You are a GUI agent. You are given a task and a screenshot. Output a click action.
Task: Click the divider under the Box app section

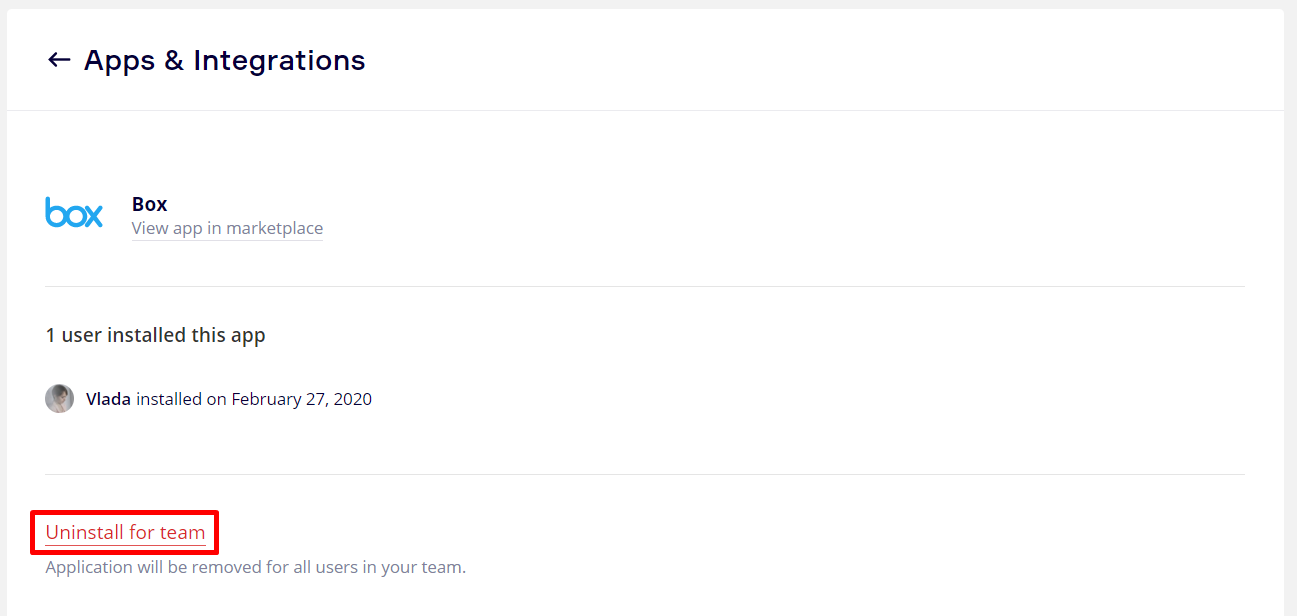[x=645, y=286]
